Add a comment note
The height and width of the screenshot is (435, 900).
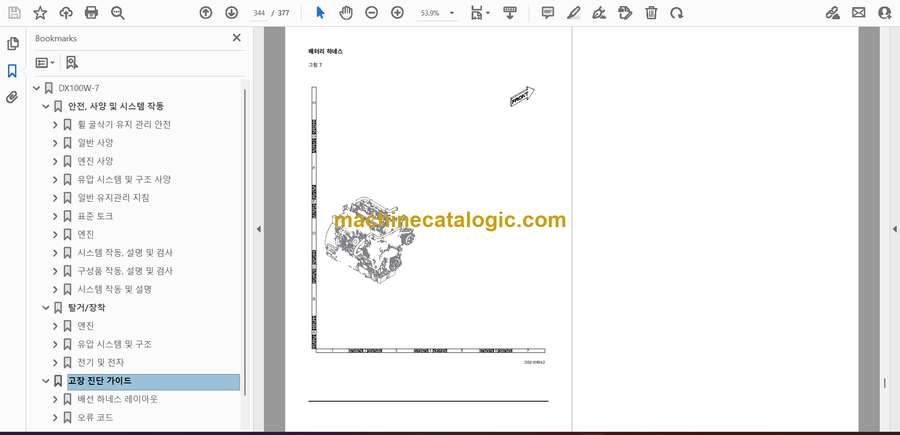pyautogui.click(x=548, y=13)
